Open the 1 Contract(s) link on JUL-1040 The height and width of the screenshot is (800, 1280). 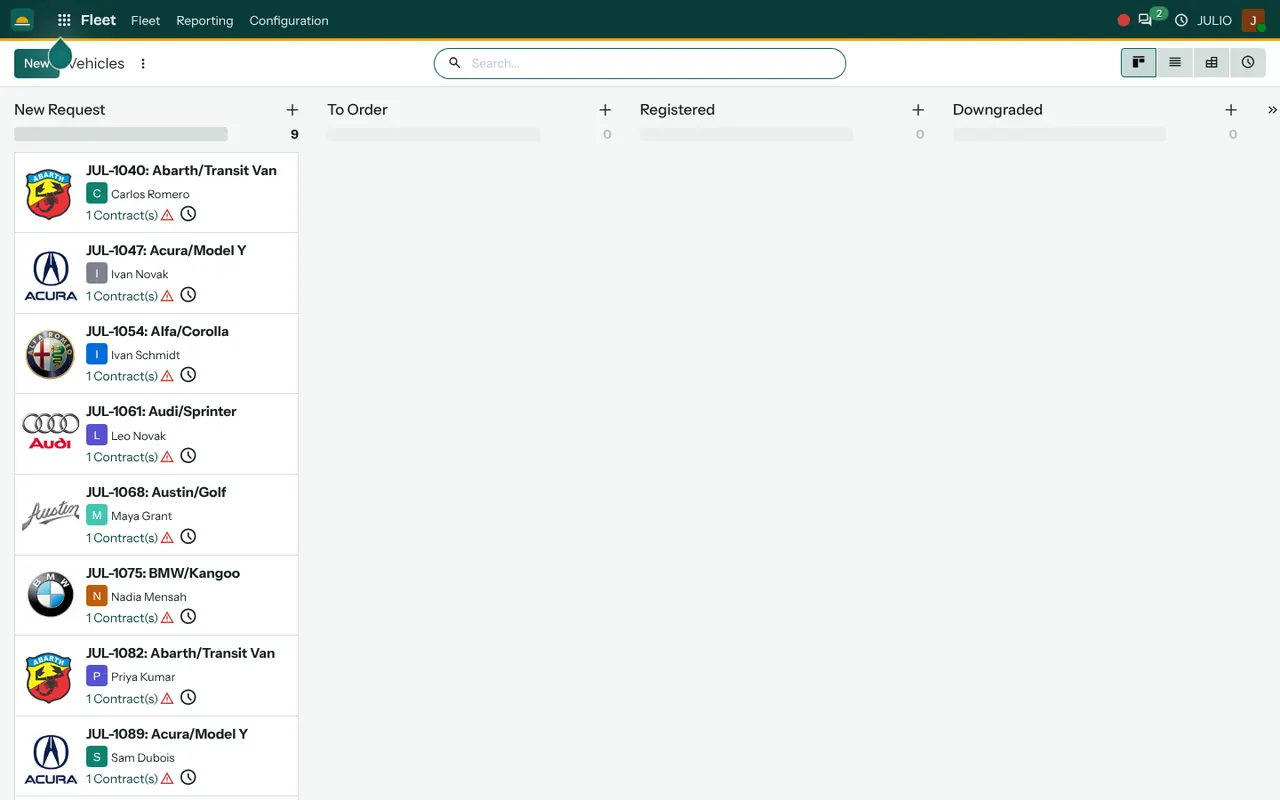click(122, 215)
